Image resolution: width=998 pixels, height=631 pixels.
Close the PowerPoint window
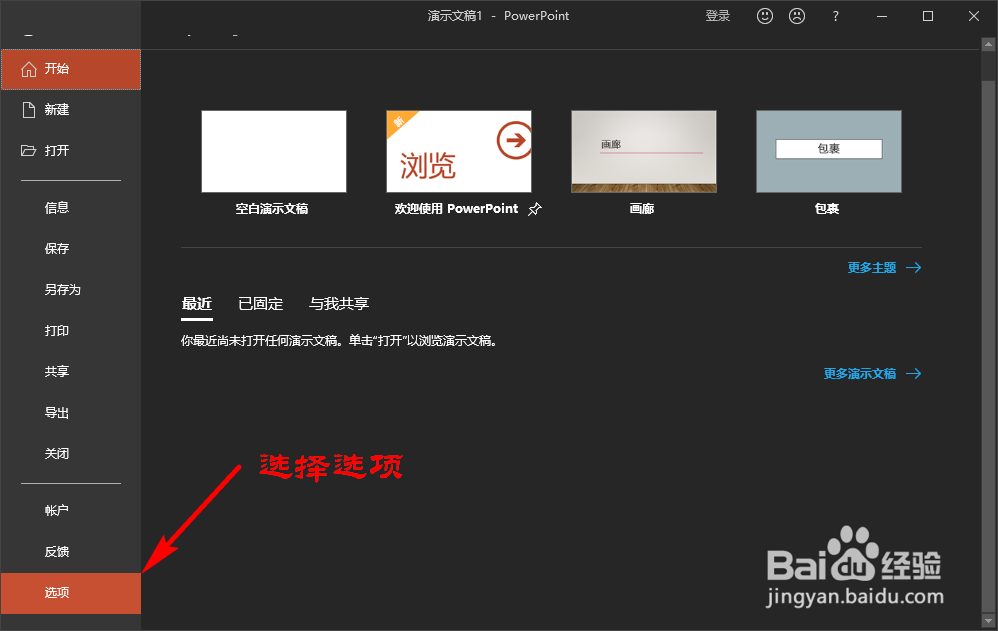pyautogui.click(x=974, y=17)
